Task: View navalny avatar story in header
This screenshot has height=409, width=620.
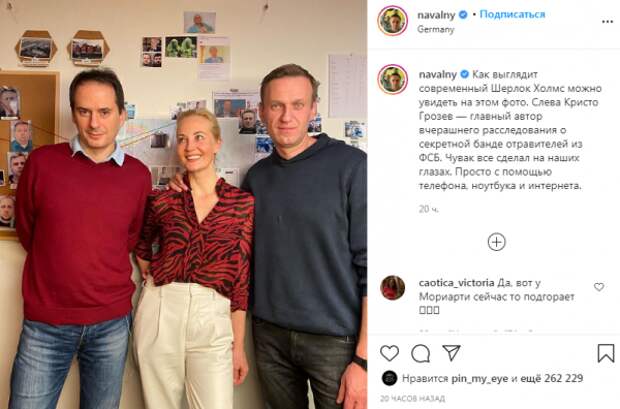Action: (393, 21)
